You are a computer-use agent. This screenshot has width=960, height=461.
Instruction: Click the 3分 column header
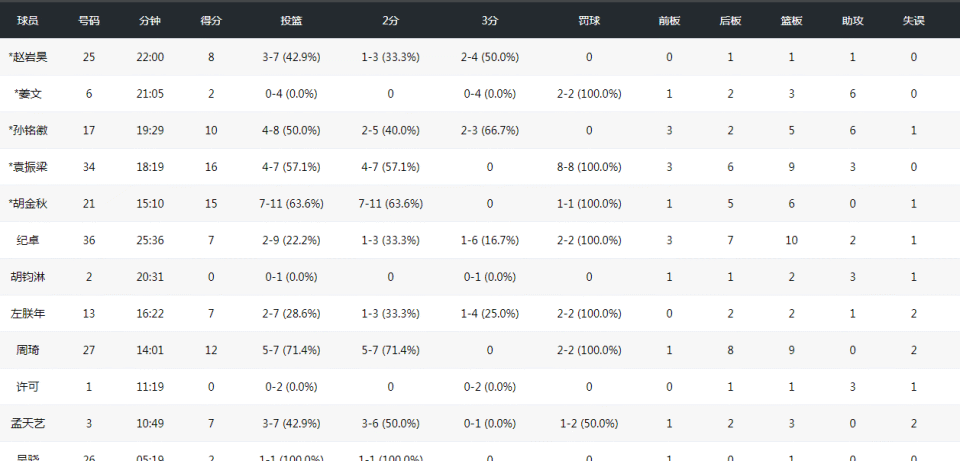pos(489,21)
